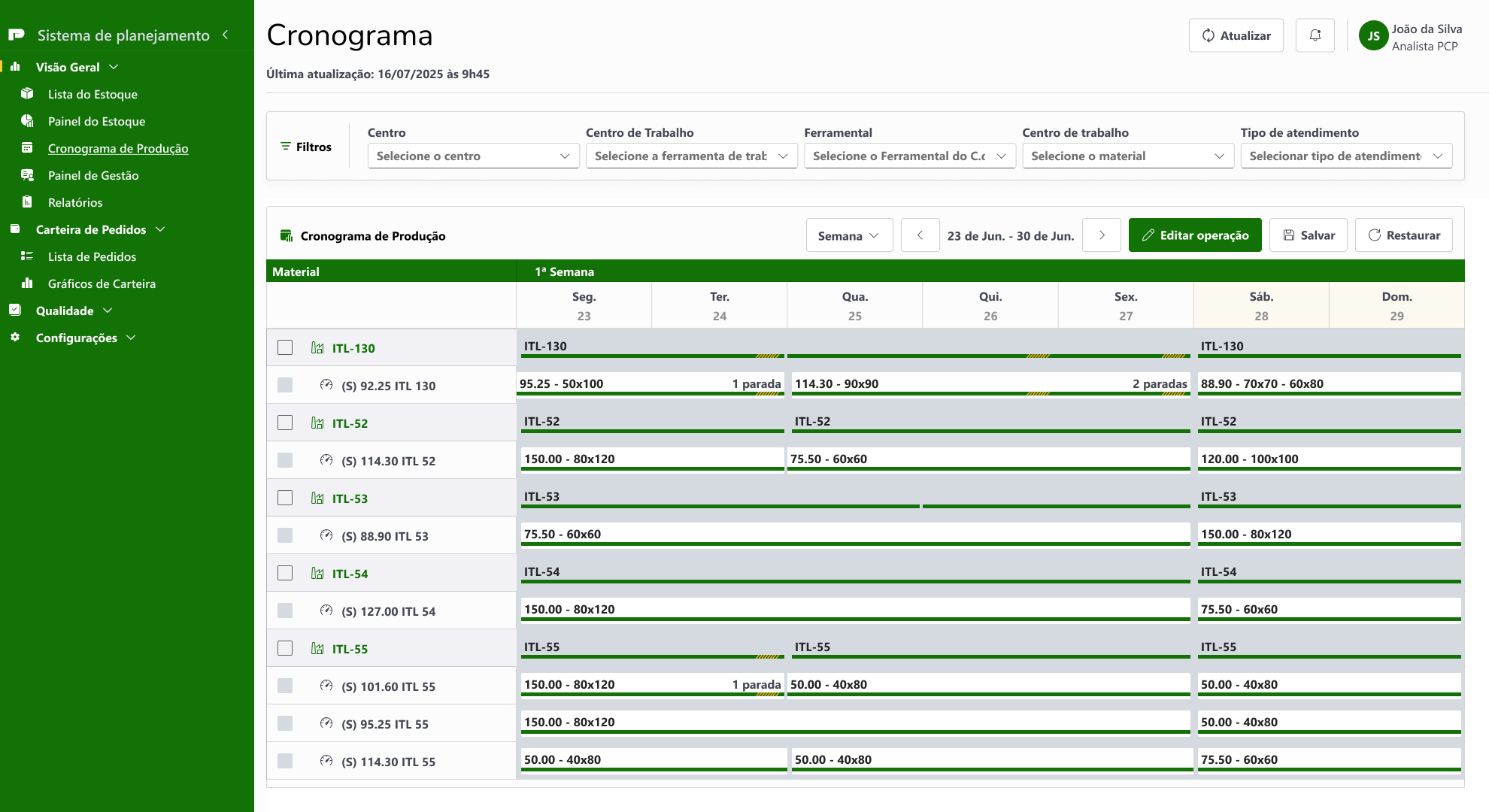The height and width of the screenshot is (812, 1489).
Task: Click the machine icon beside ITL-53
Action: coord(317,498)
